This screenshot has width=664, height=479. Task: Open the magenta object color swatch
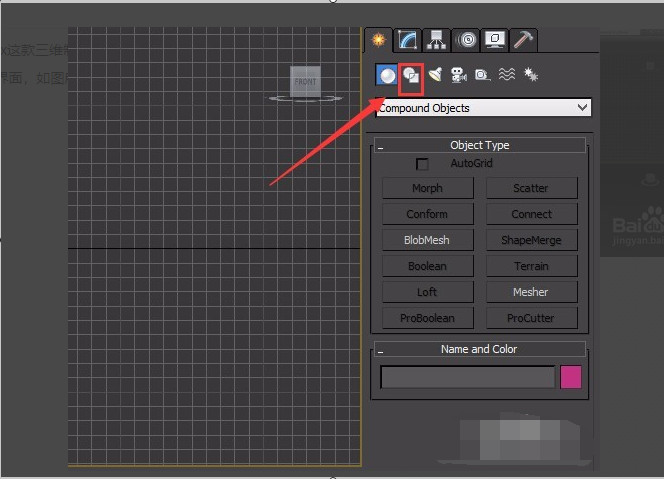(570, 377)
